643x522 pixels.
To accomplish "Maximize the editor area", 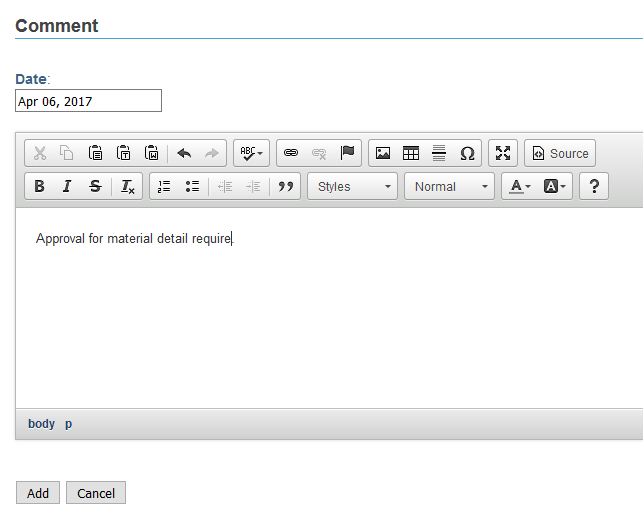I will tap(503, 153).
